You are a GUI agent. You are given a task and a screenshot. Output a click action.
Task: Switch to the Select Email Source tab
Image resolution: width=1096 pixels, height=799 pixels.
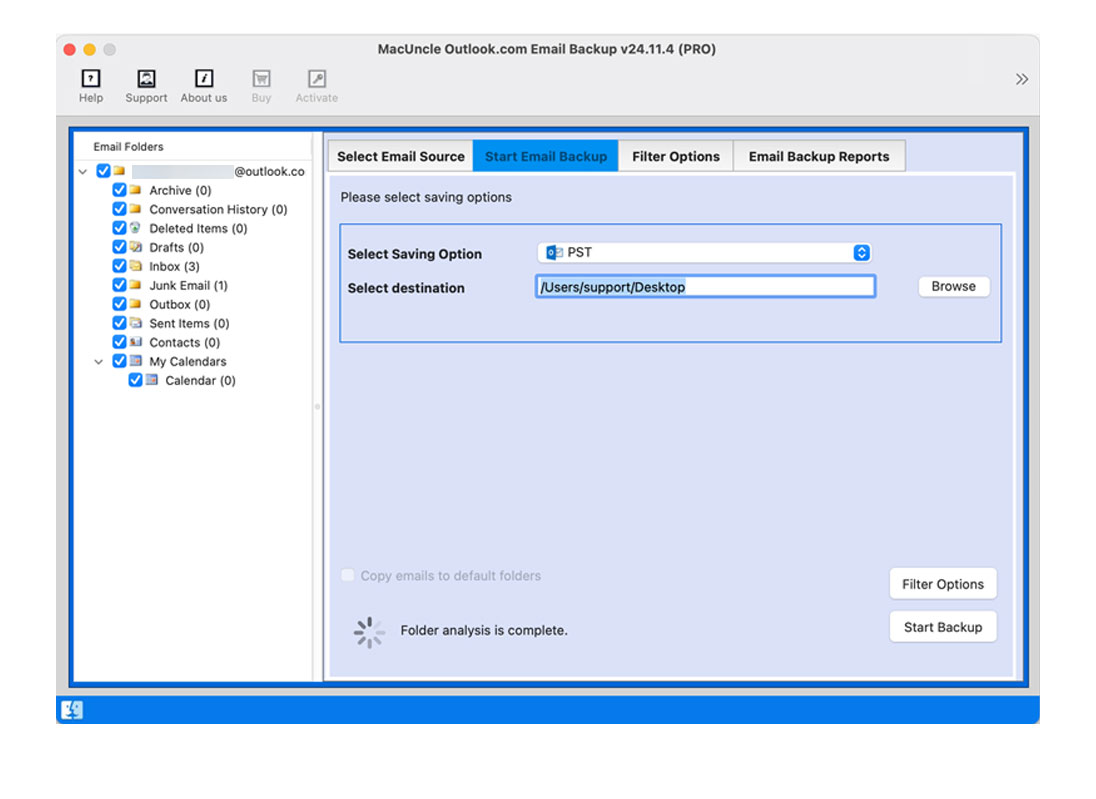click(400, 157)
